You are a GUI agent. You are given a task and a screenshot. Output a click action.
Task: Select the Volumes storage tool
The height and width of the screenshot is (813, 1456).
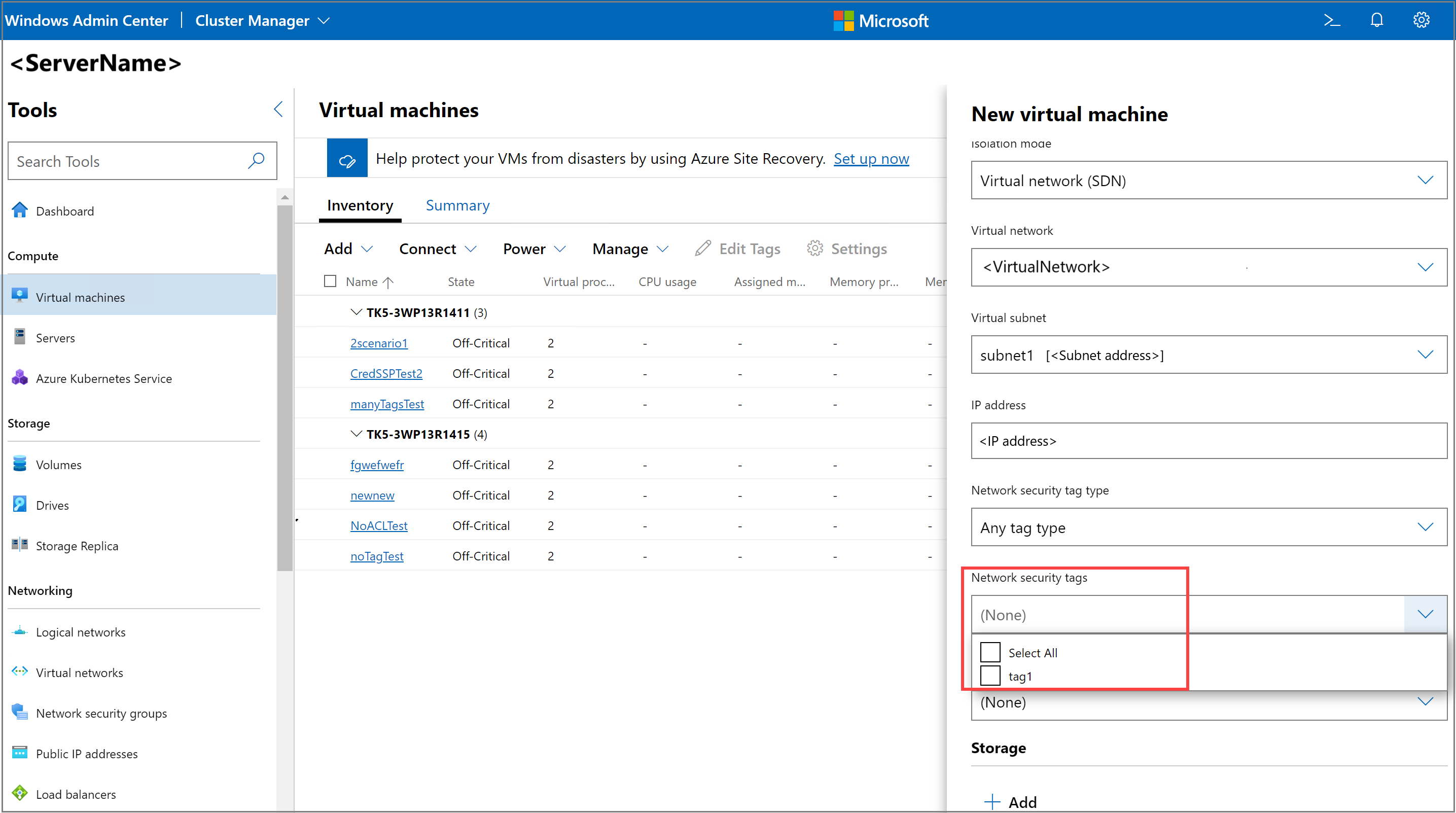click(x=59, y=464)
